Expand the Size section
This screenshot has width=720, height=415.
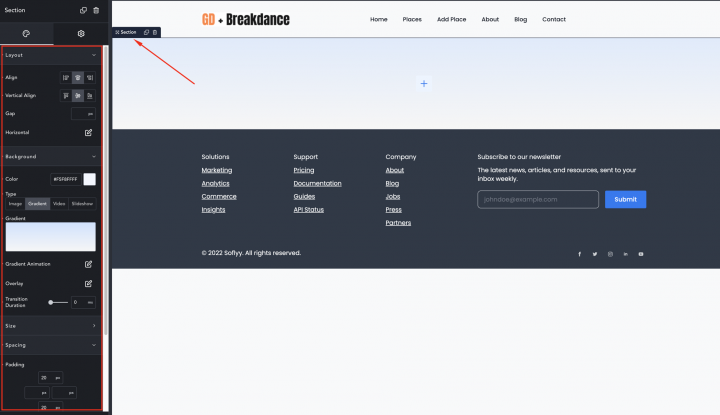[94, 325]
